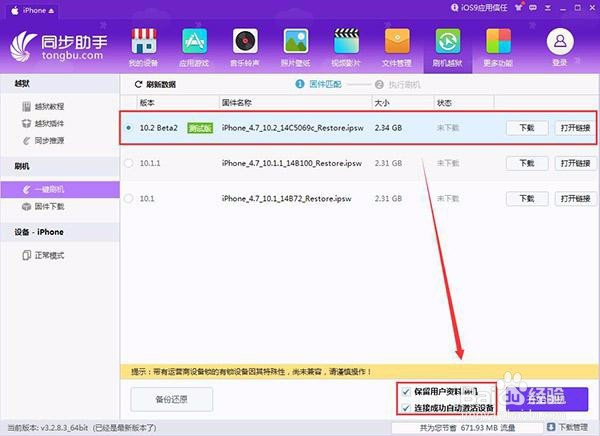
Task: Toggle 连接成功自动激活设备 checkbox
Action: coord(406,408)
